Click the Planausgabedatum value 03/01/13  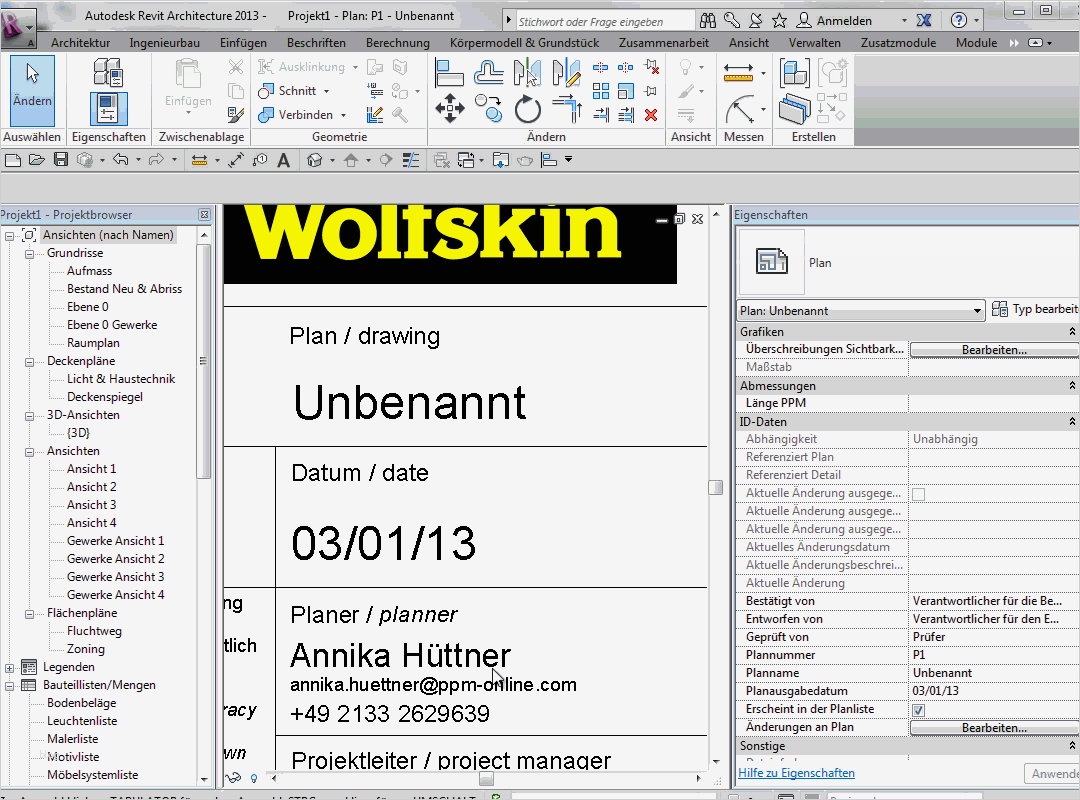[x=994, y=691]
